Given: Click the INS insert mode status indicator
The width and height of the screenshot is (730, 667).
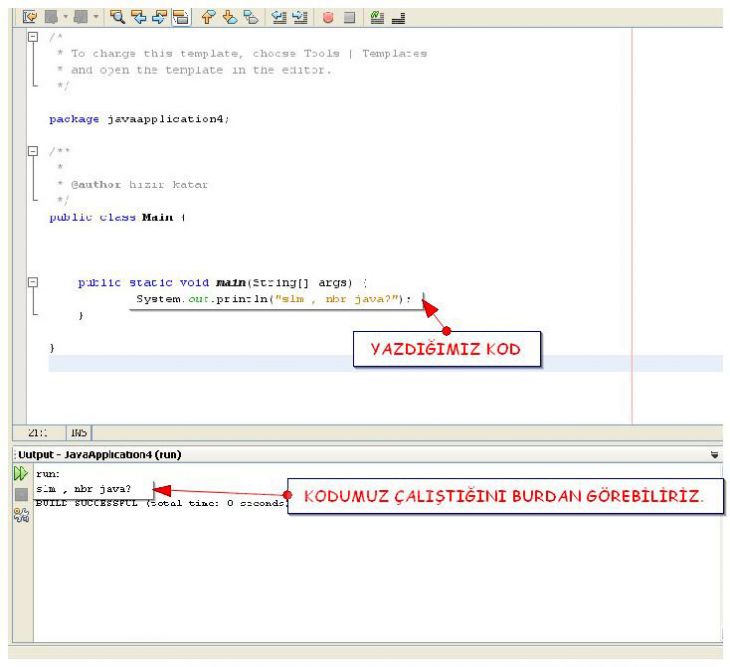Looking at the screenshot, I should point(79,433).
